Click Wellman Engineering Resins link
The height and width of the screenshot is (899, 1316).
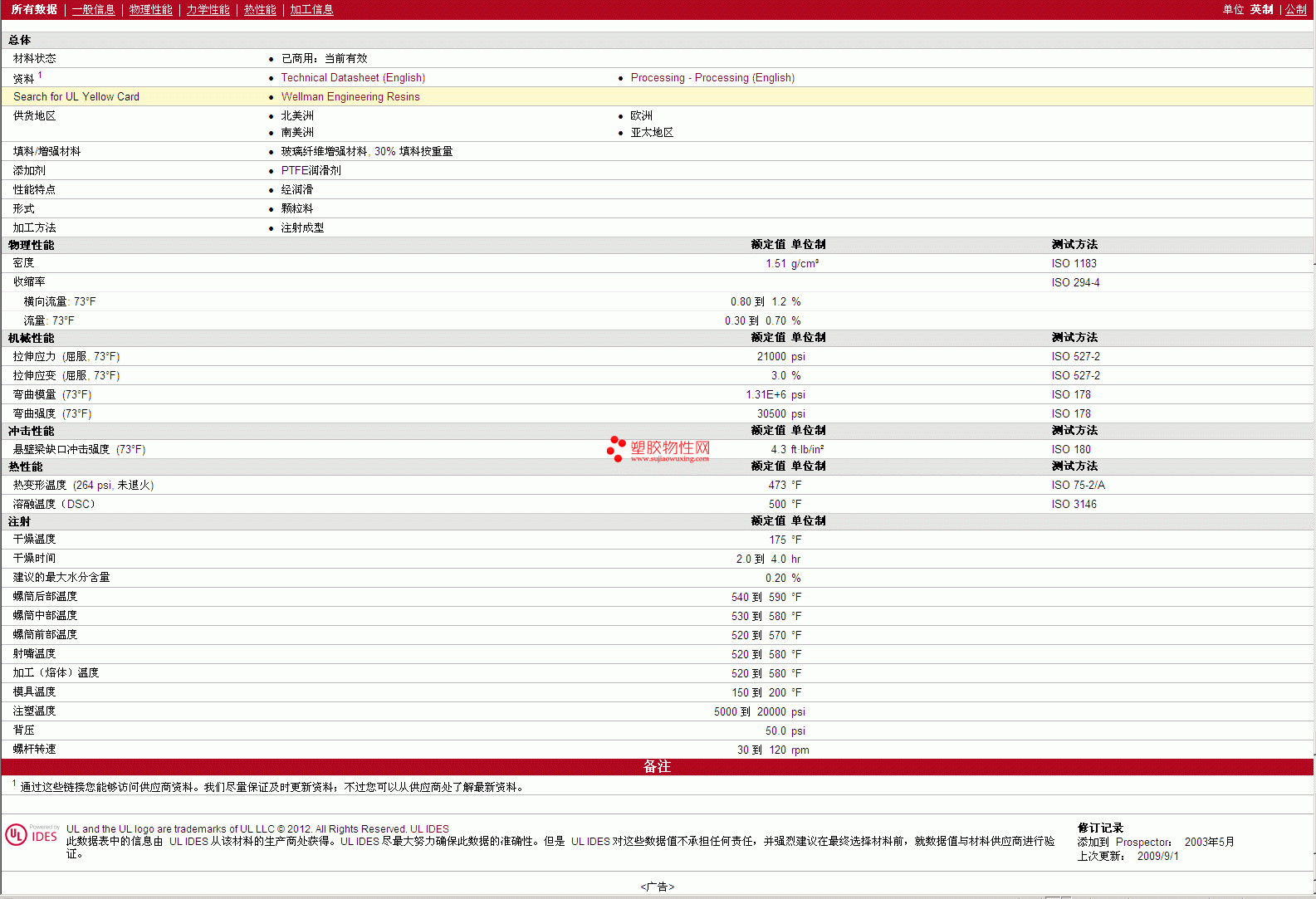point(350,97)
